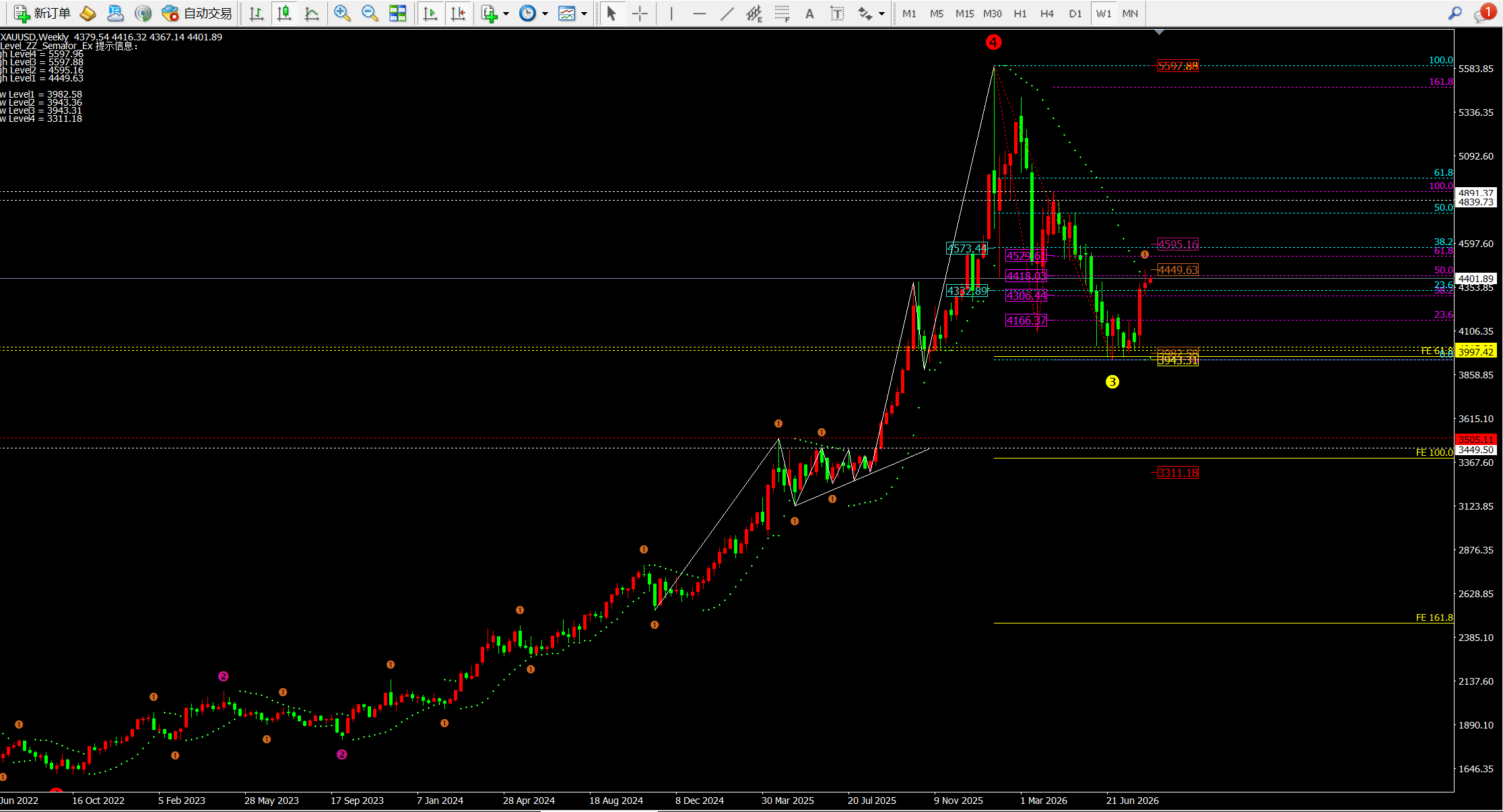Click the magenta 4166.37 chart label
1503x812 pixels.
1026,320
